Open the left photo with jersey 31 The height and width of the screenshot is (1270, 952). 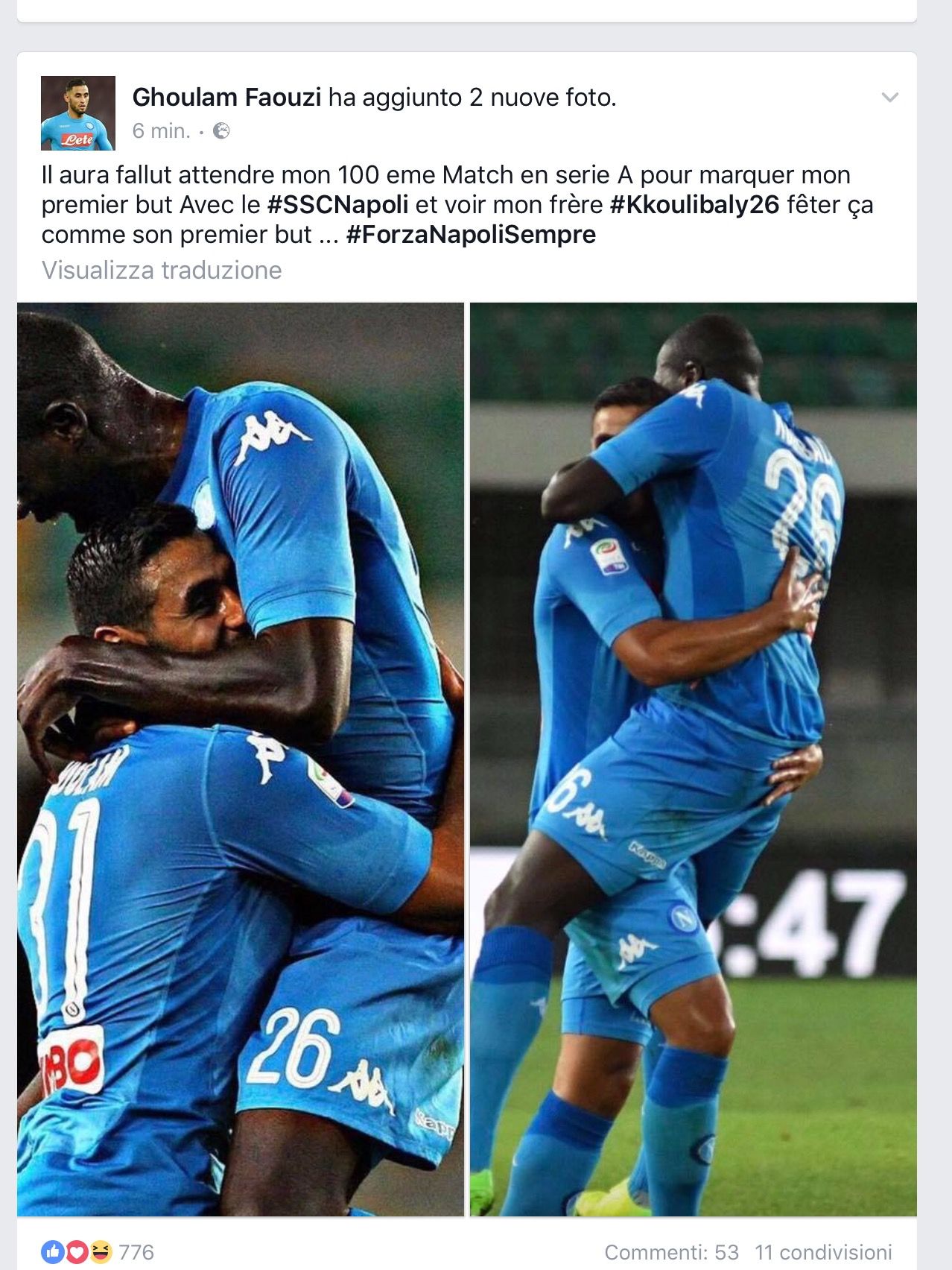(x=241, y=759)
